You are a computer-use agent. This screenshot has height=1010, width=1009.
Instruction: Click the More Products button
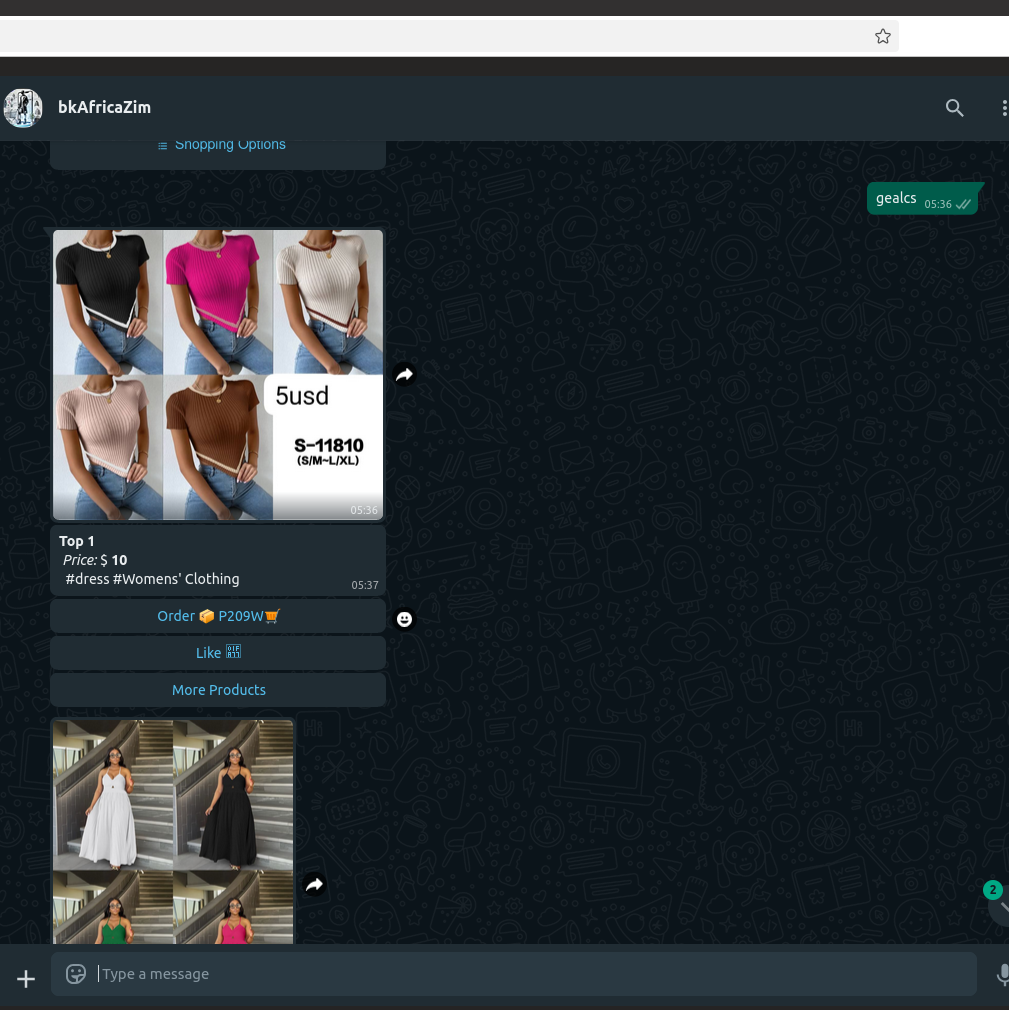tap(218, 690)
